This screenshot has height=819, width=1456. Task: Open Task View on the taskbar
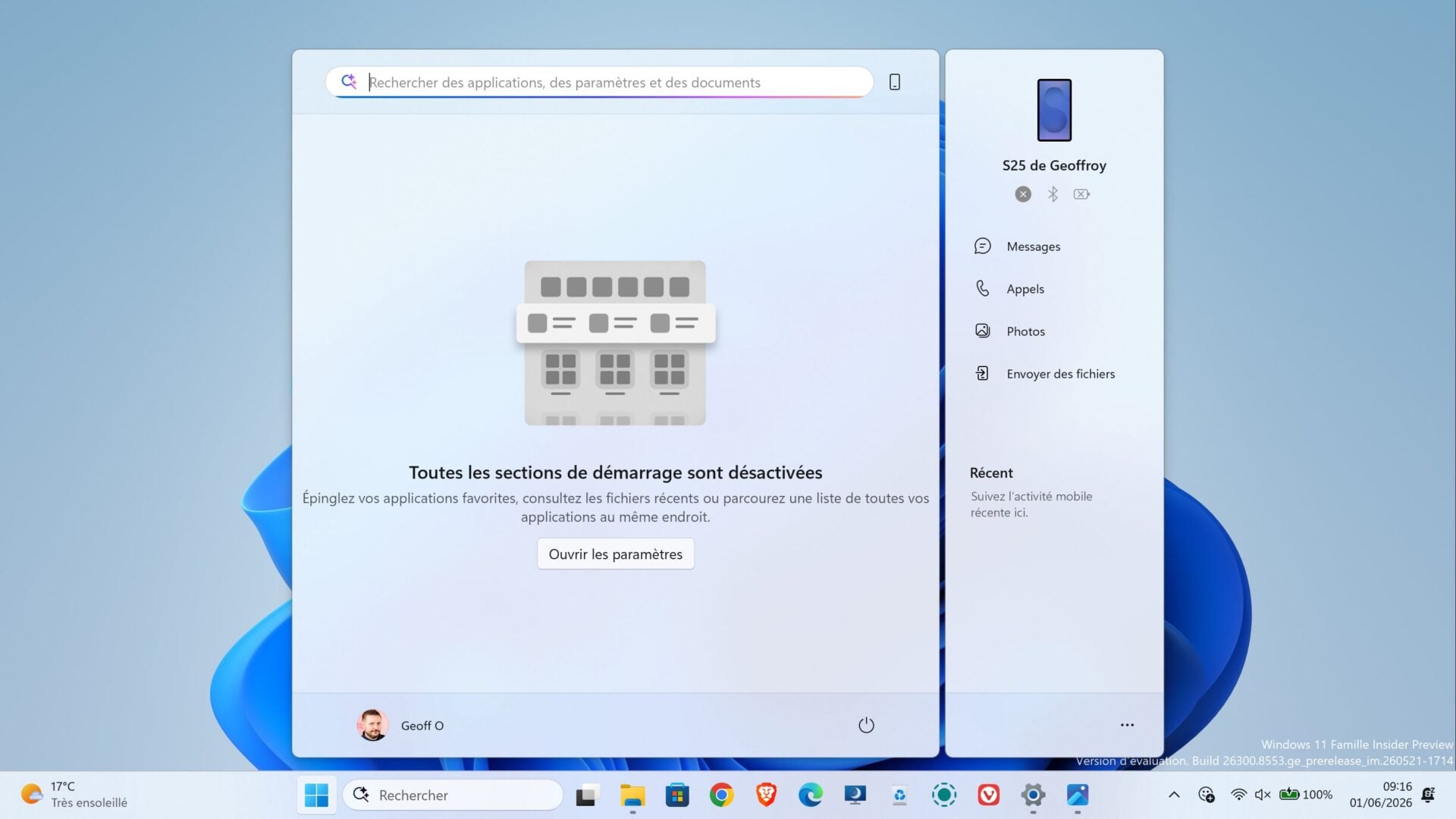[588, 795]
